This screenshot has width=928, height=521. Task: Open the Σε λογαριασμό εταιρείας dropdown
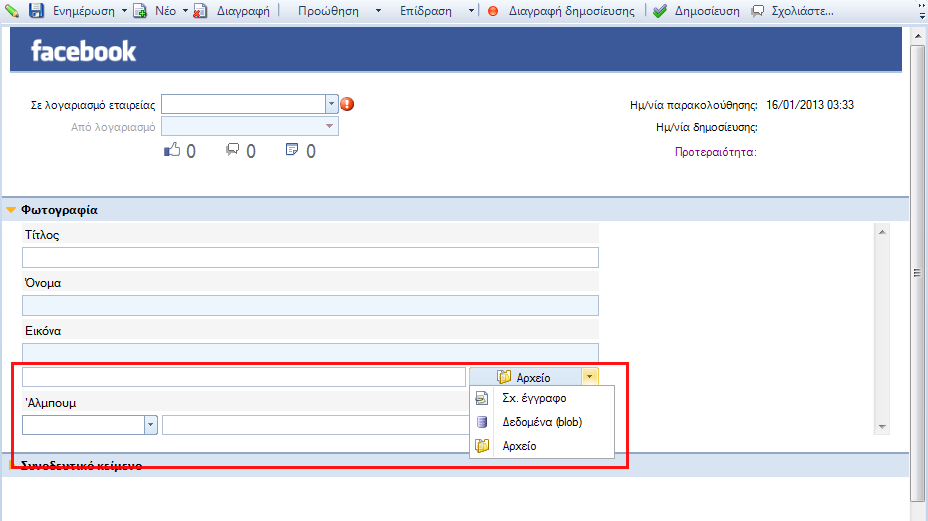tap(331, 104)
